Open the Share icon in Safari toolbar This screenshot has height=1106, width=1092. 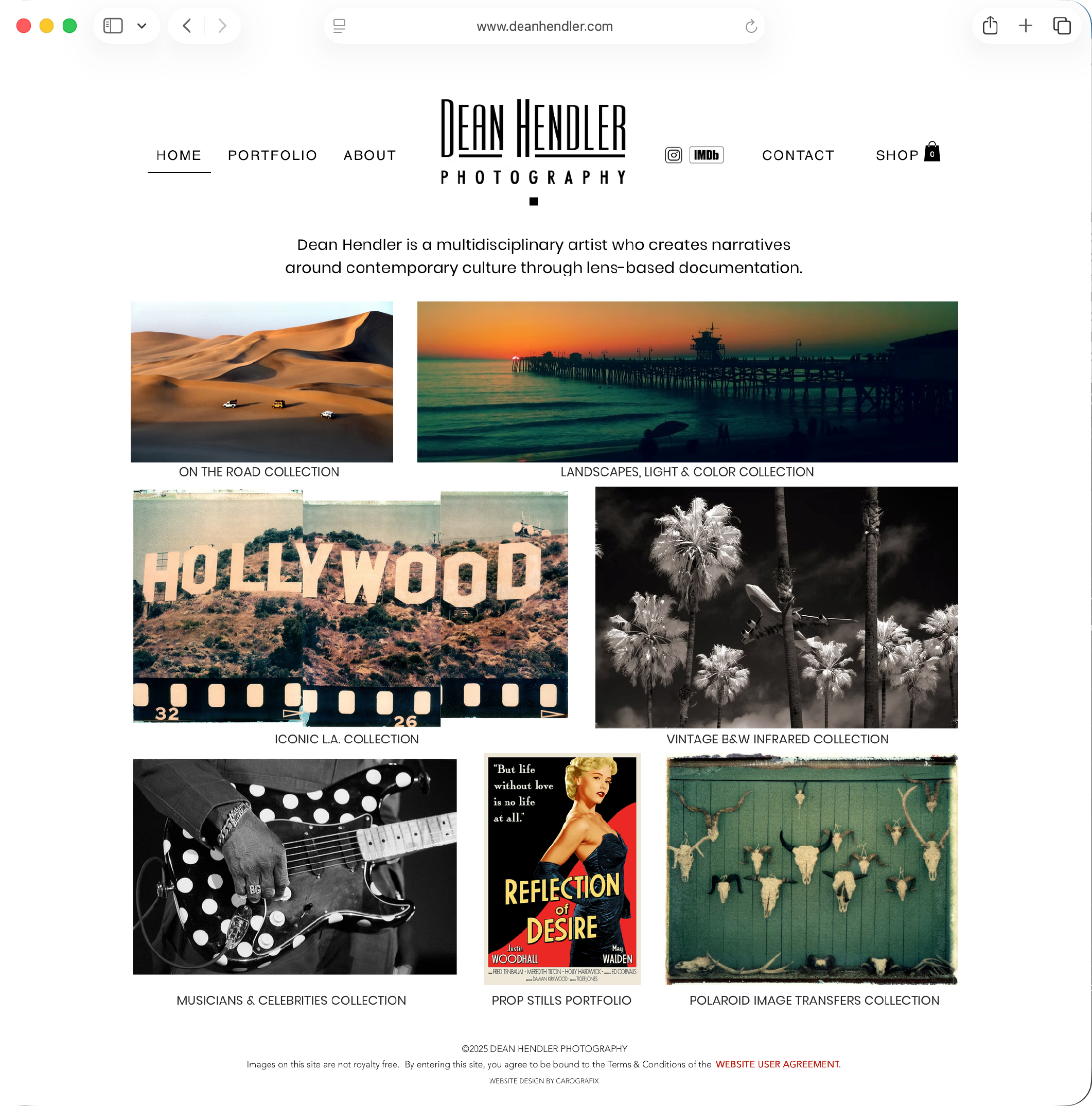pyautogui.click(x=990, y=26)
